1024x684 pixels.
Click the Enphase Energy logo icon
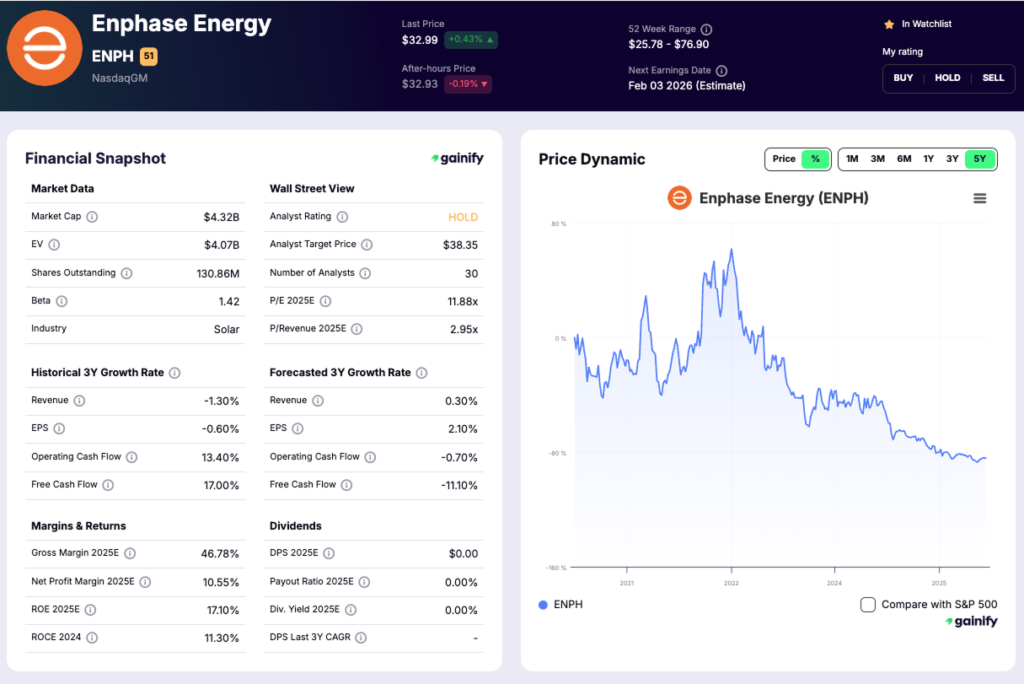(x=45, y=47)
